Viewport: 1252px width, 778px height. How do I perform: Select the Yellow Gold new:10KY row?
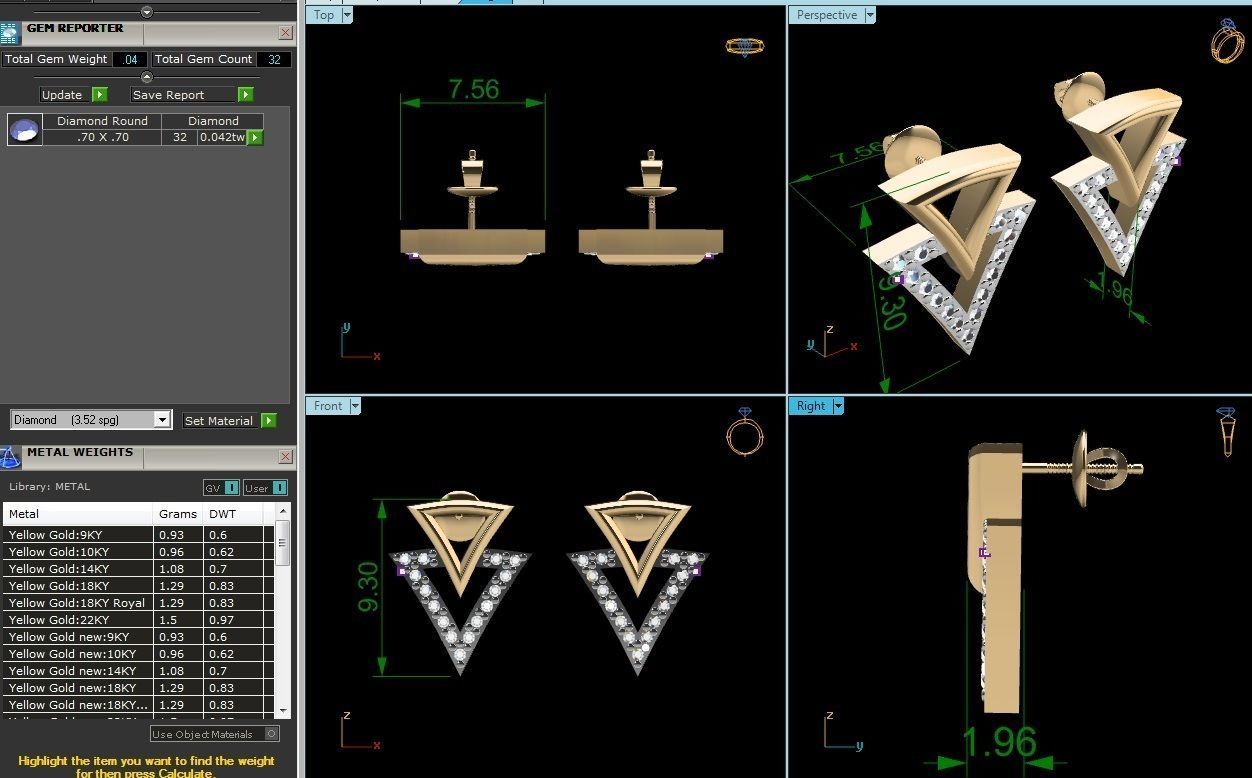[x=139, y=654]
